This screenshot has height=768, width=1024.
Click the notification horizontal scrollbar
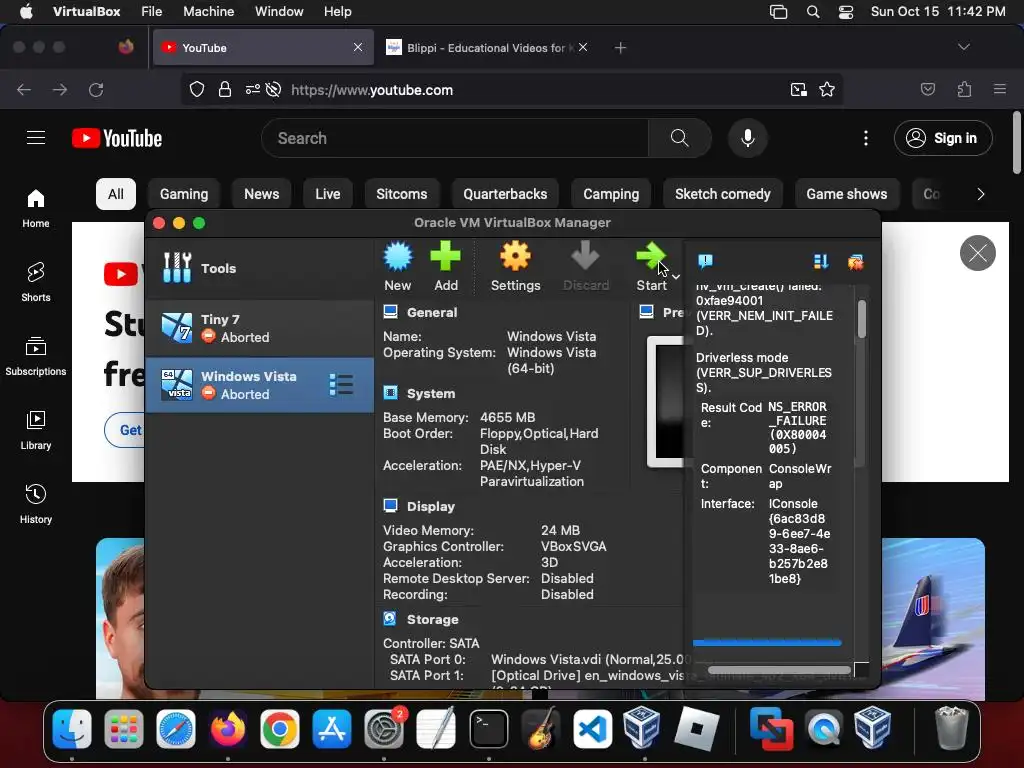pos(779,670)
